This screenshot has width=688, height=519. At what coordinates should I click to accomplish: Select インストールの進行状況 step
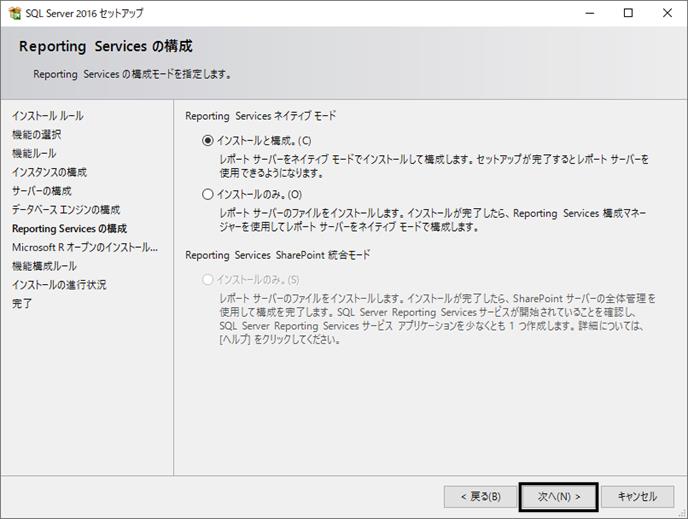(59, 285)
